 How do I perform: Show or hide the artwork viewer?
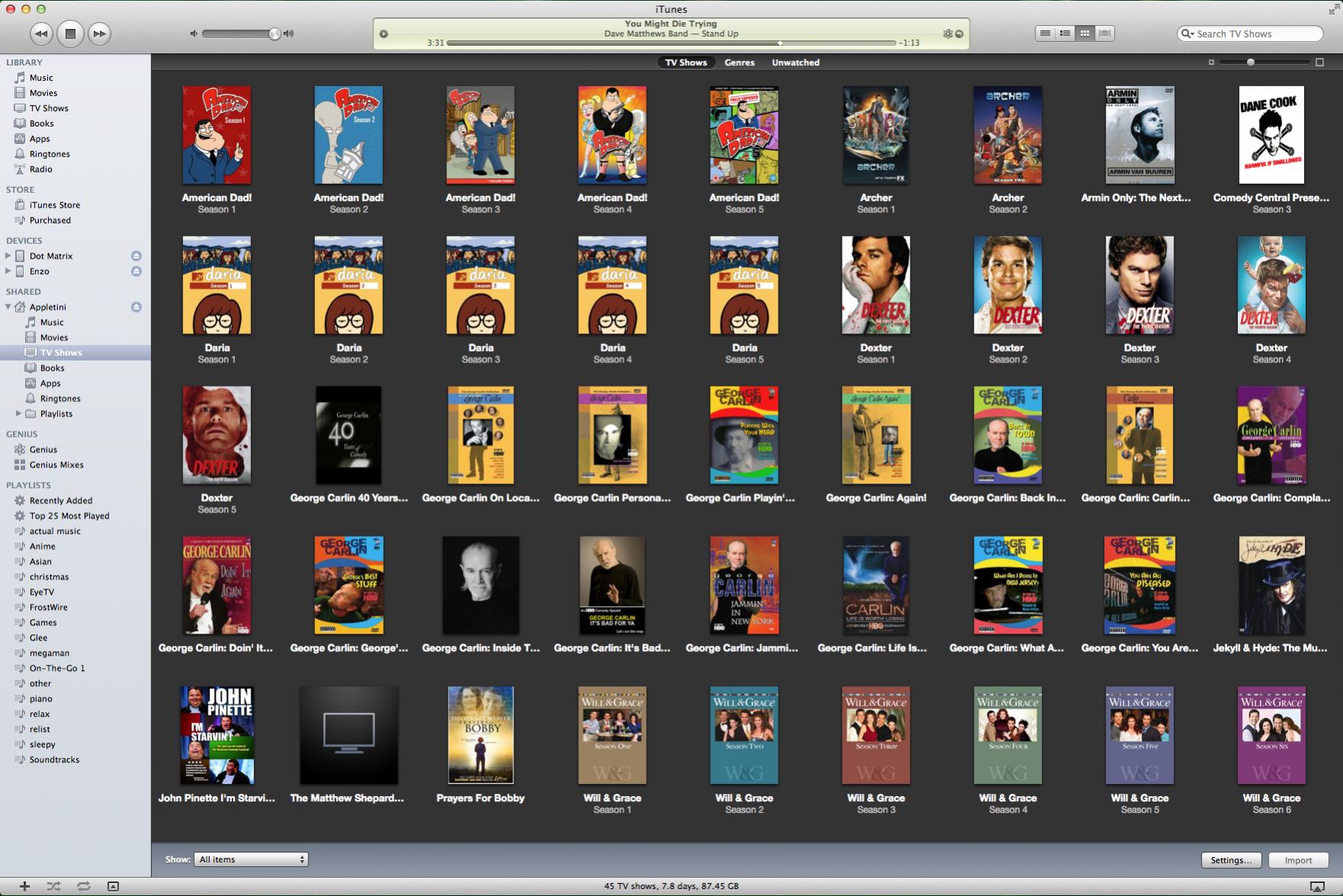pyautogui.click(x=113, y=886)
